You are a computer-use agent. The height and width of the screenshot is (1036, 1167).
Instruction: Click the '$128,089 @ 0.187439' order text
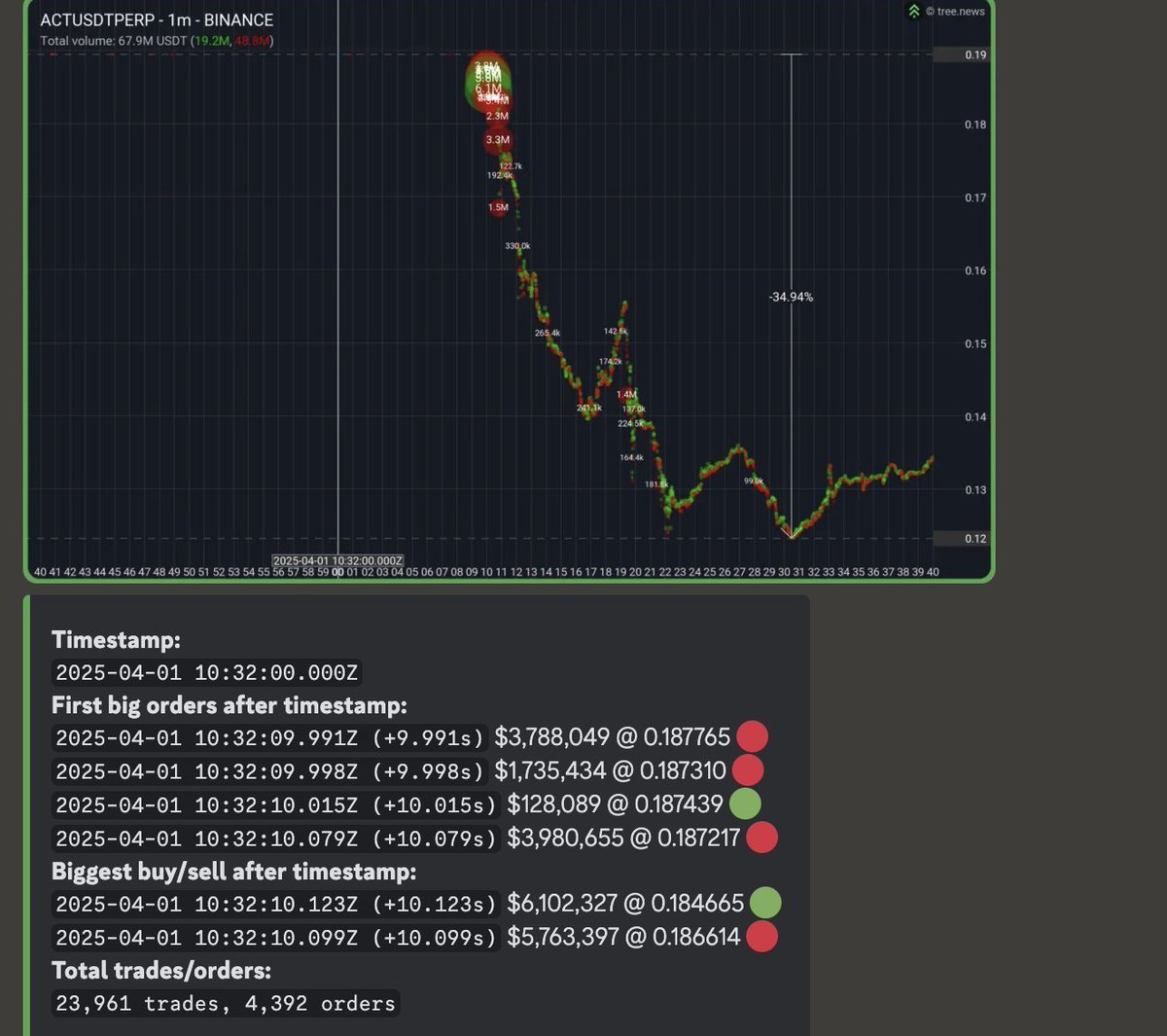click(615, 804)
